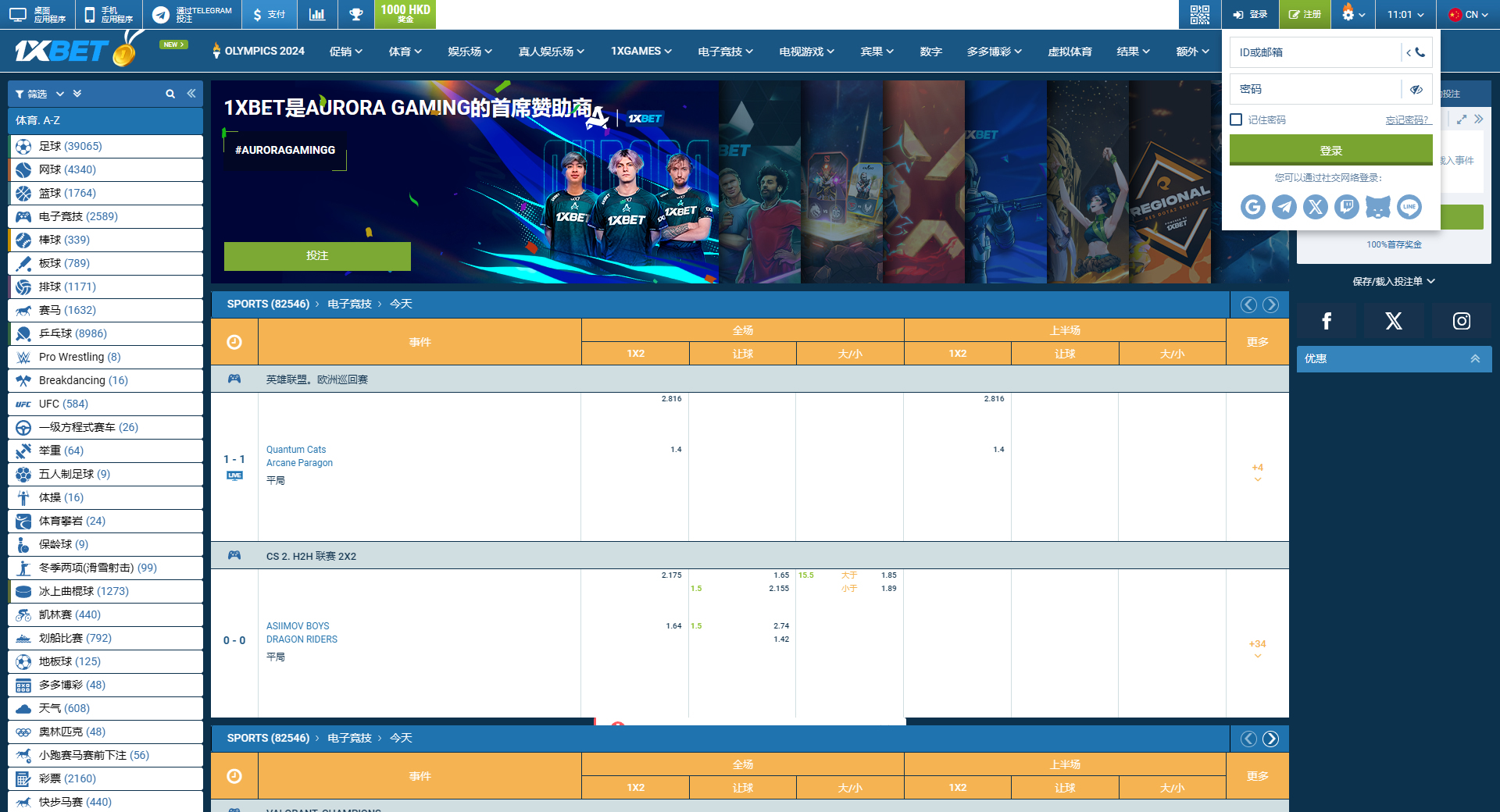
Task: Click the clock icon in first table header
Action: [234, 342]
